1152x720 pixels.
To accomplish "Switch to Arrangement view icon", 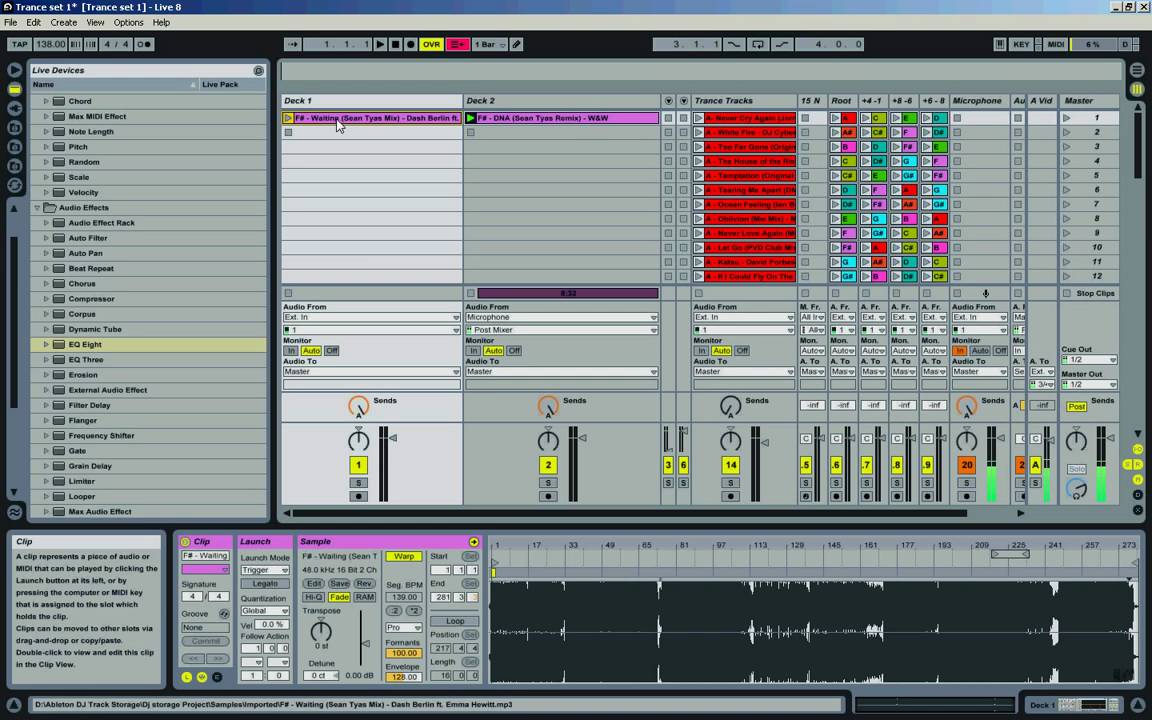I will coord(1137,71).
